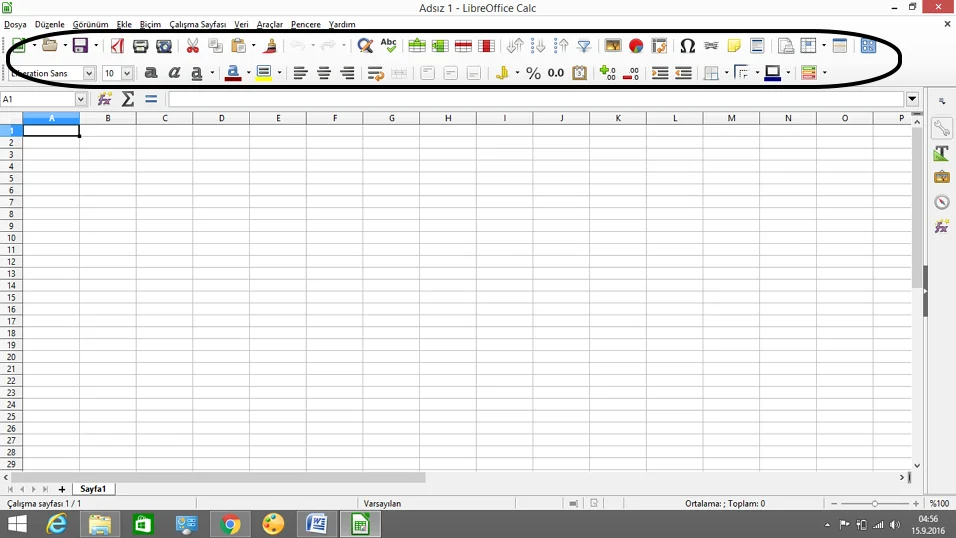
Task: Open the Düzenle menu
Action: [x=49, y=24]
